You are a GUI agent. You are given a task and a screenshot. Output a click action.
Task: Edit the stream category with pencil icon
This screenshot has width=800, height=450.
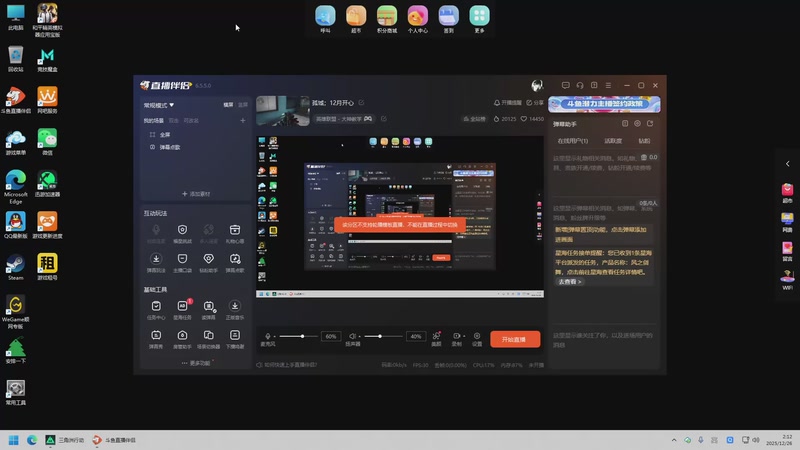coord(384,119)
